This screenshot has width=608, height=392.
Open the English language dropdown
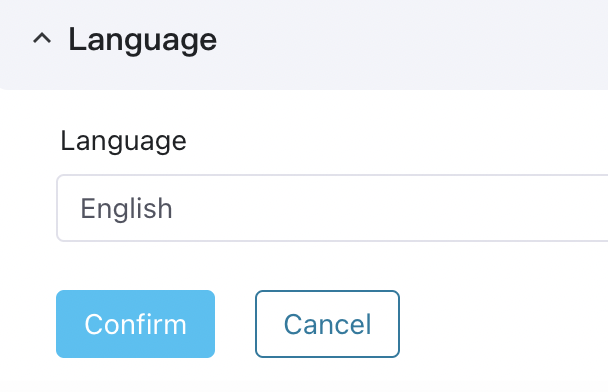click(332, 208)
